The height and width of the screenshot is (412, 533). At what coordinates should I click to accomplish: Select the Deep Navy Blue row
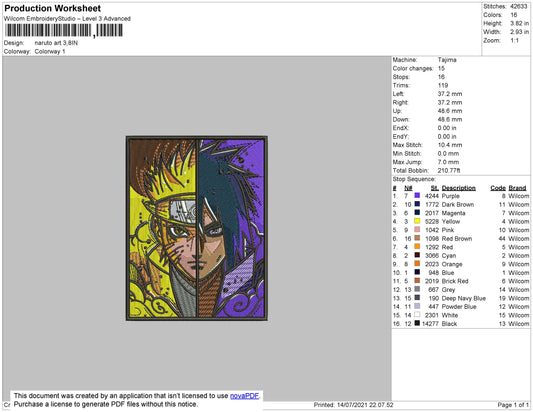(461, 298)
